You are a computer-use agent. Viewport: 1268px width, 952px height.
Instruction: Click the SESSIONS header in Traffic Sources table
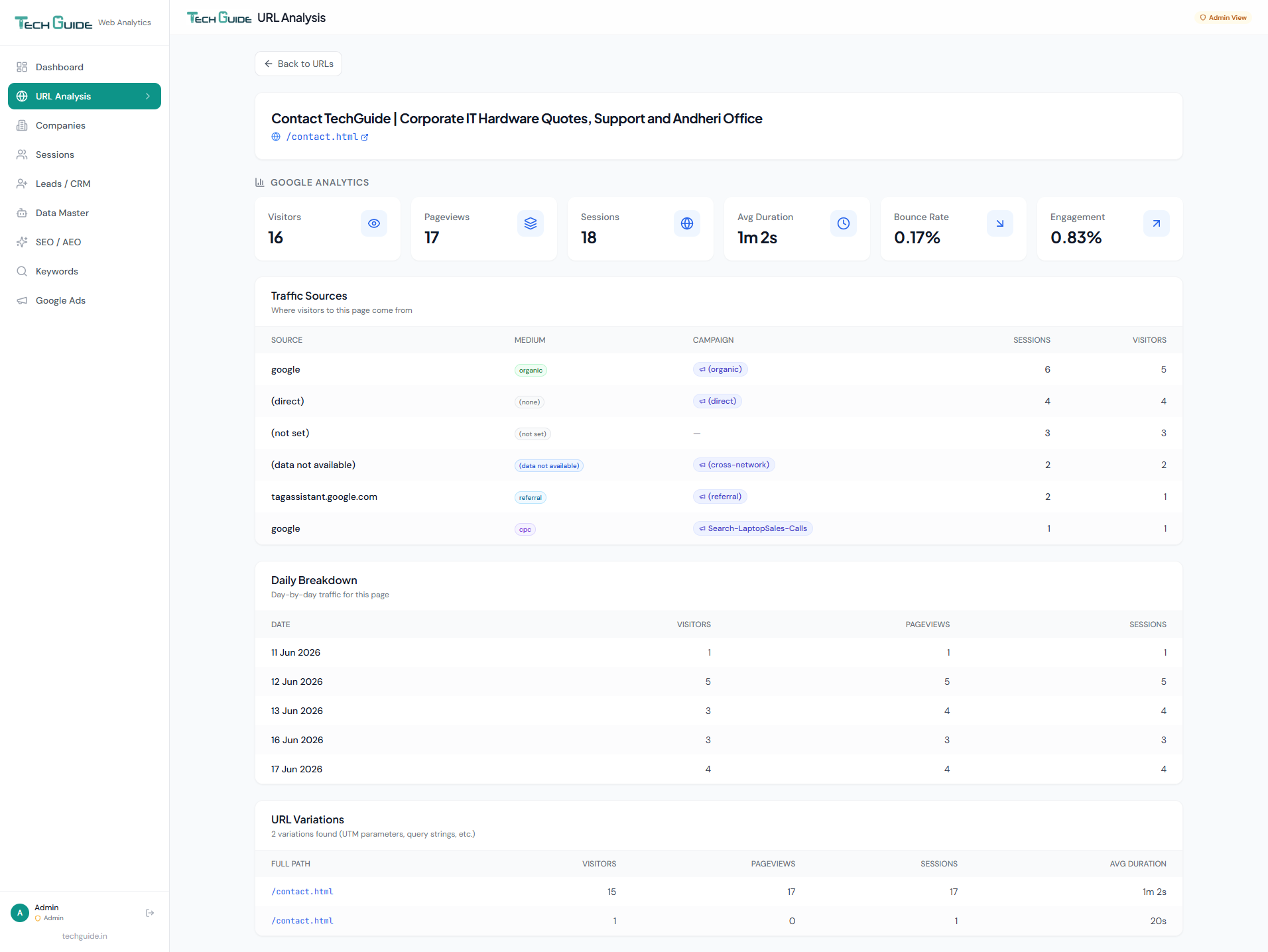(1031, 340)
